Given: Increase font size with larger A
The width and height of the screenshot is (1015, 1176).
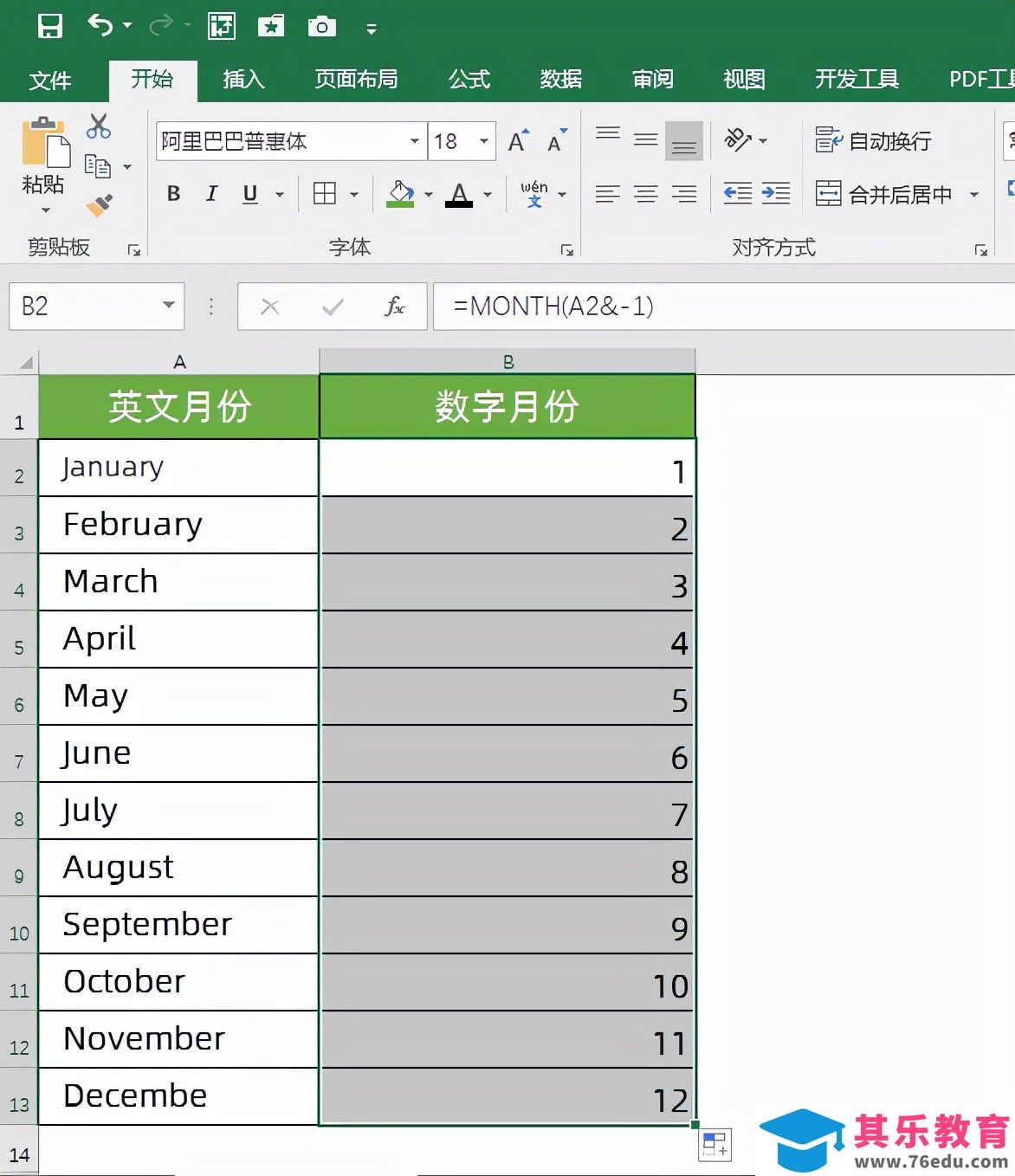Looking at the screenshot, I should (x=518, y=141).
